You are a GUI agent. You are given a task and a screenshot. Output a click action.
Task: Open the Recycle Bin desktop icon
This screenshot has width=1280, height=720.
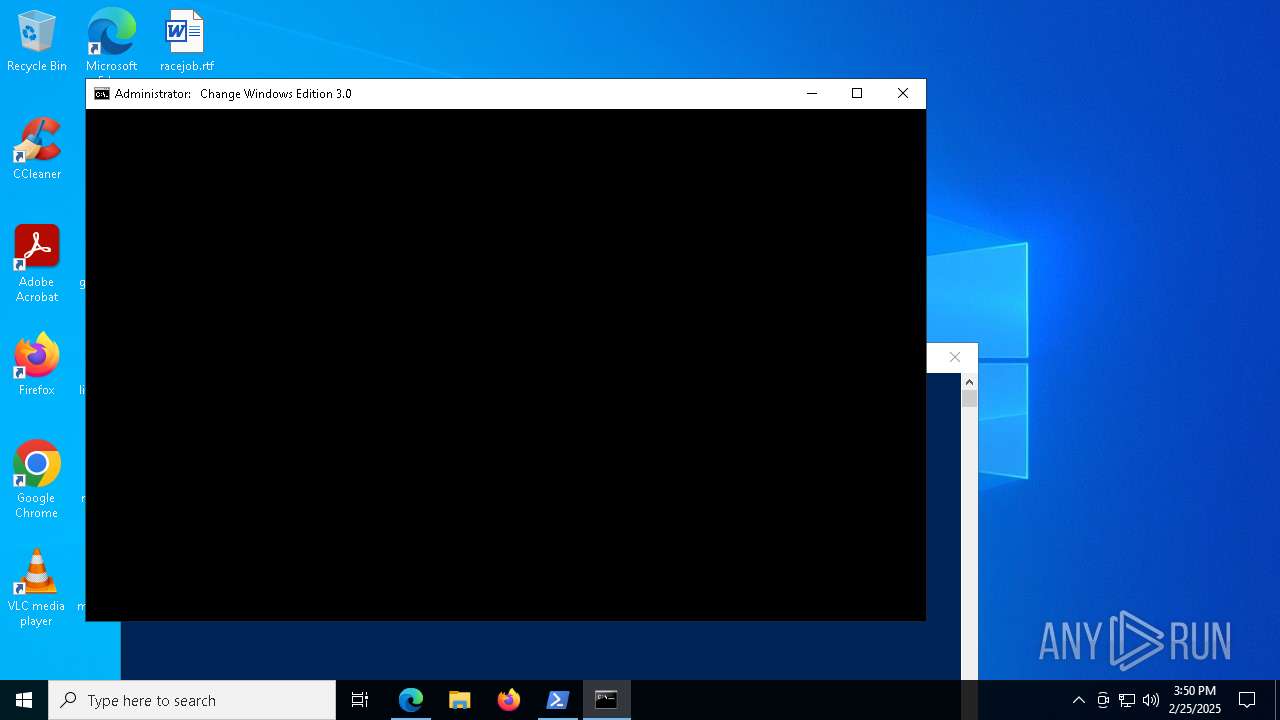coord(37,41)
